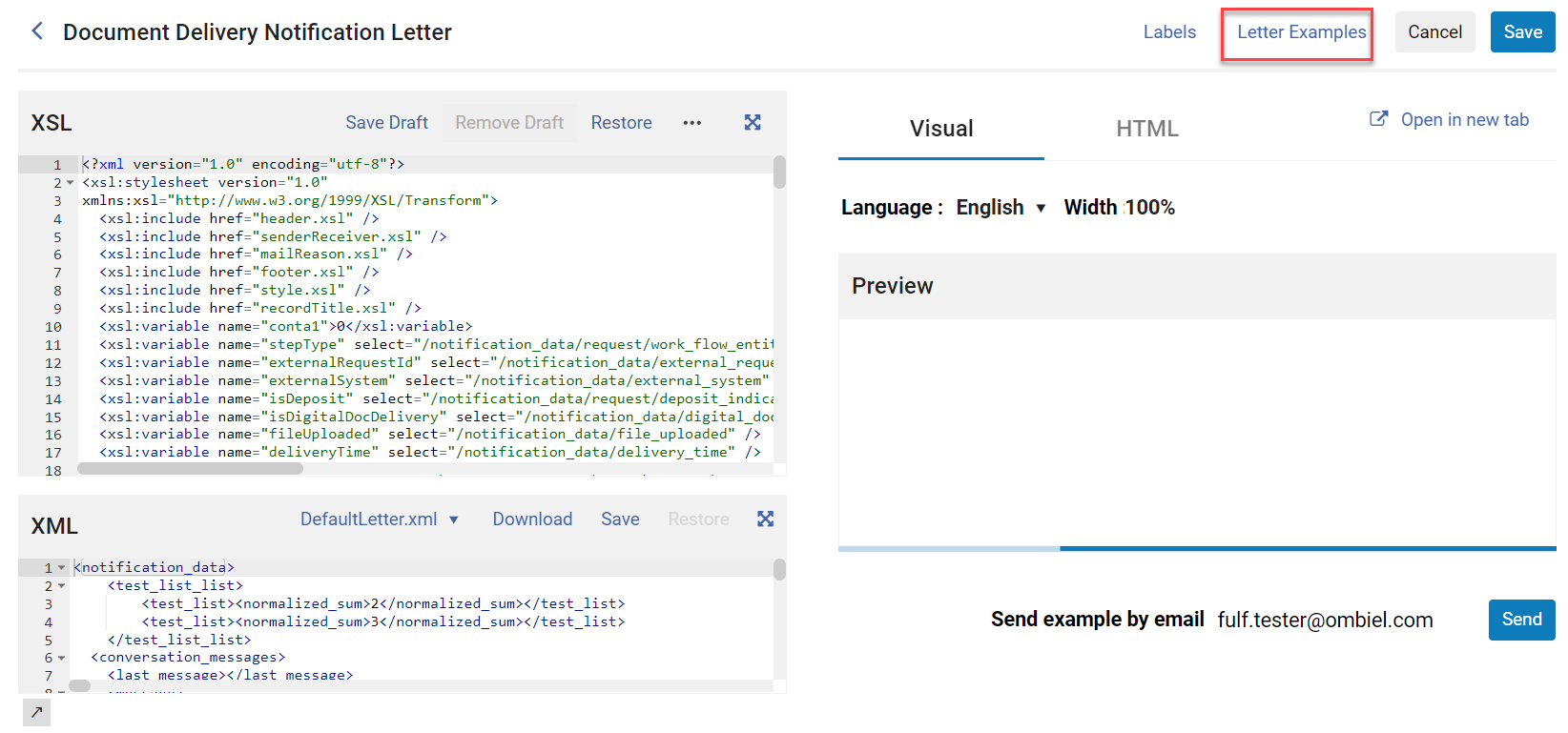Expand the XSL editor to full screen

(753, 122)
